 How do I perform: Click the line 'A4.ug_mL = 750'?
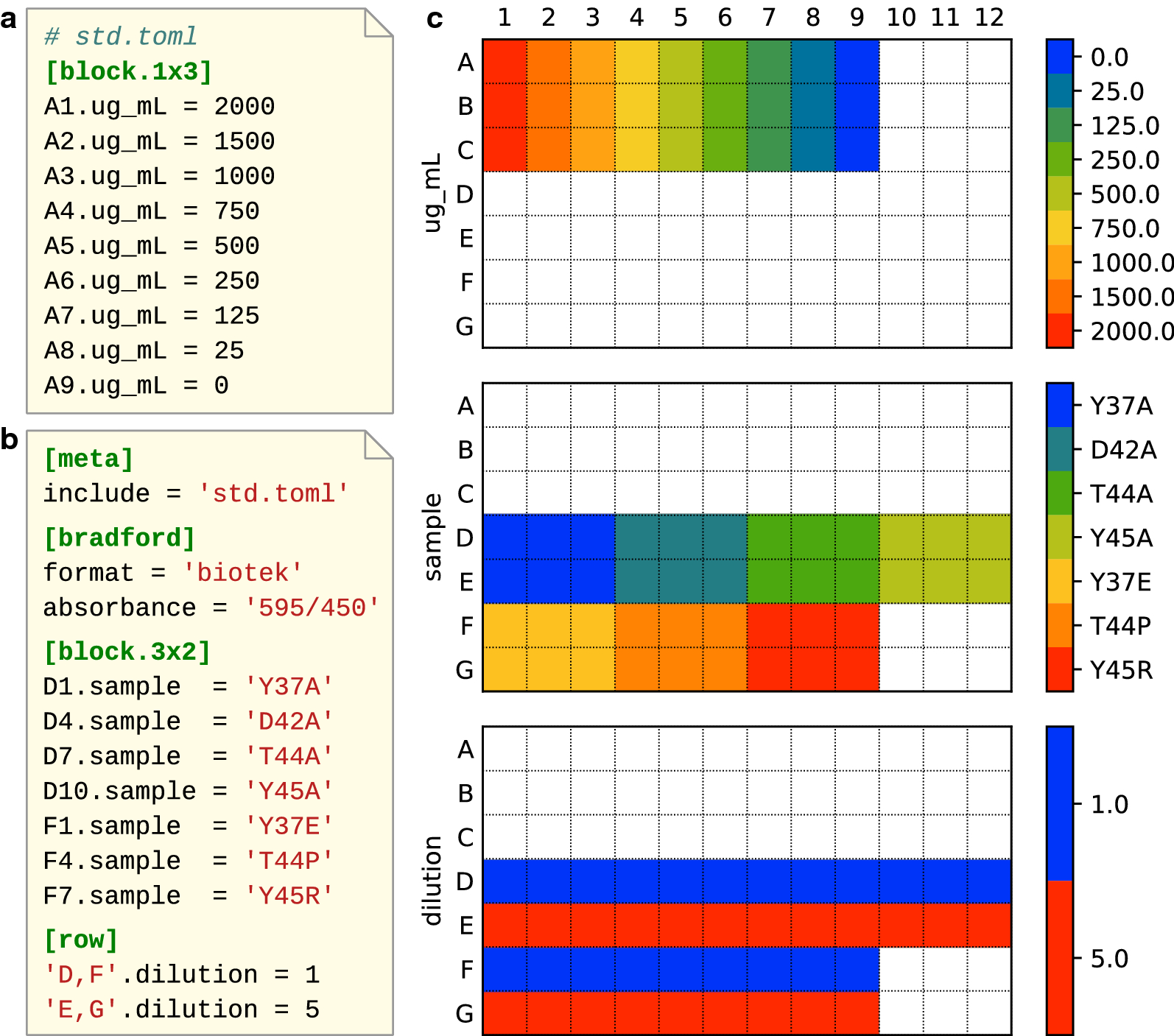152,211
